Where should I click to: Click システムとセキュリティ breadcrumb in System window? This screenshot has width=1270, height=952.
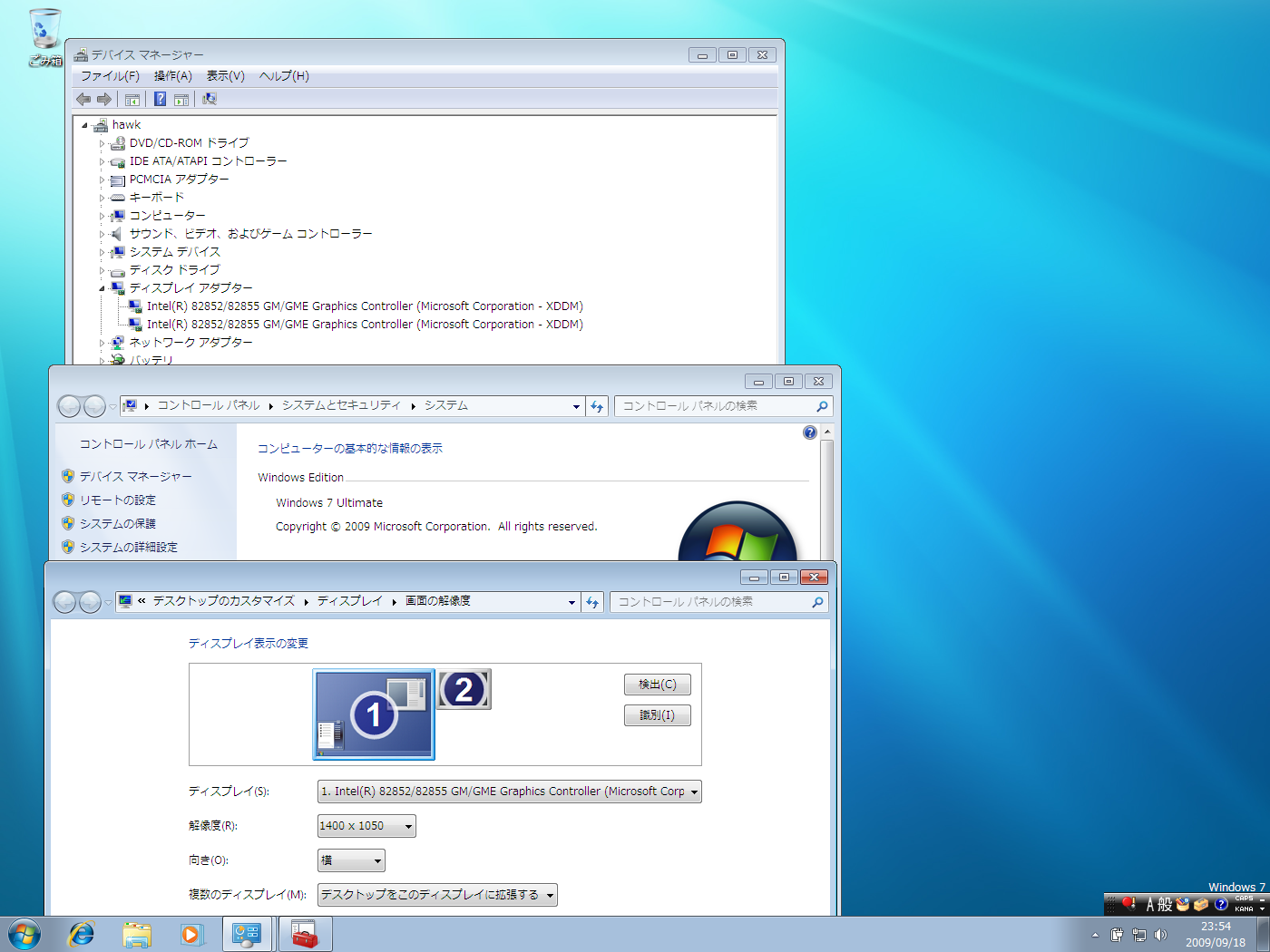(x=341, y=405)
